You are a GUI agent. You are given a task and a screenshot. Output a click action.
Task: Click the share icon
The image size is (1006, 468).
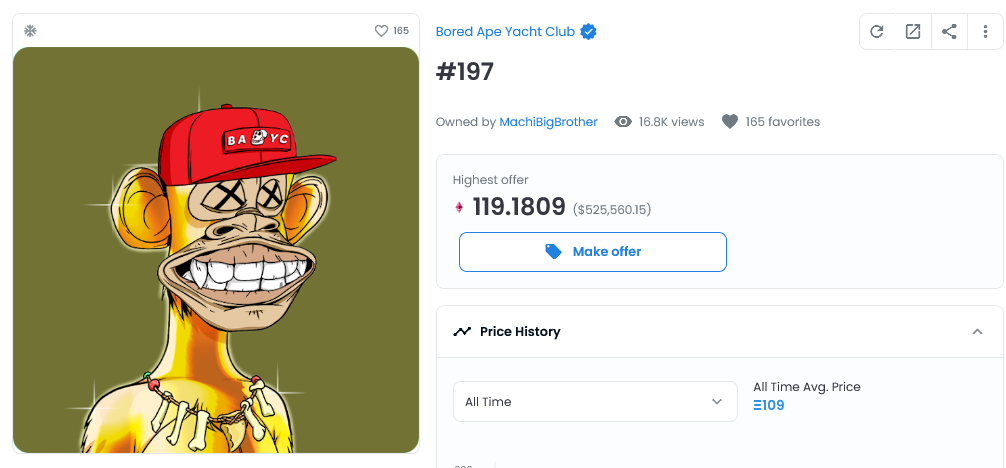click(949, 31)
